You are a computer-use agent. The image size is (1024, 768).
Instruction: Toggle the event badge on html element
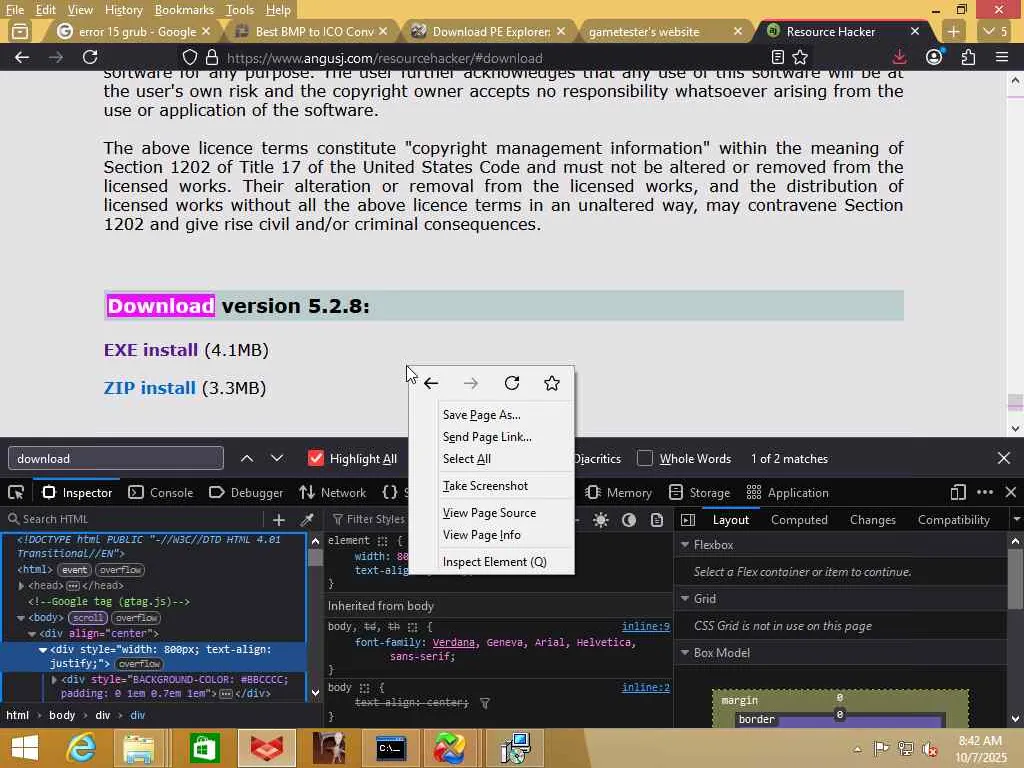point(74,570)
